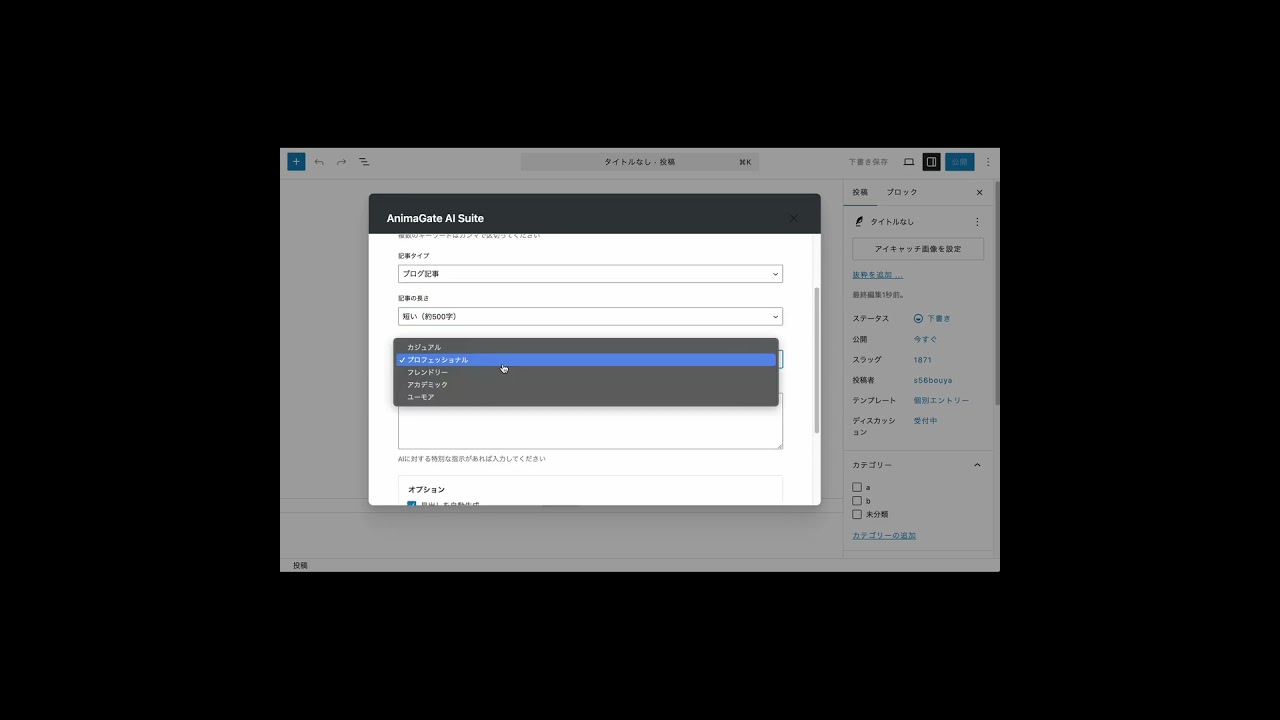This screenshot has height=720, width=1280.
Task: Click the 下書き保存 save draft button
Action: 868,162
